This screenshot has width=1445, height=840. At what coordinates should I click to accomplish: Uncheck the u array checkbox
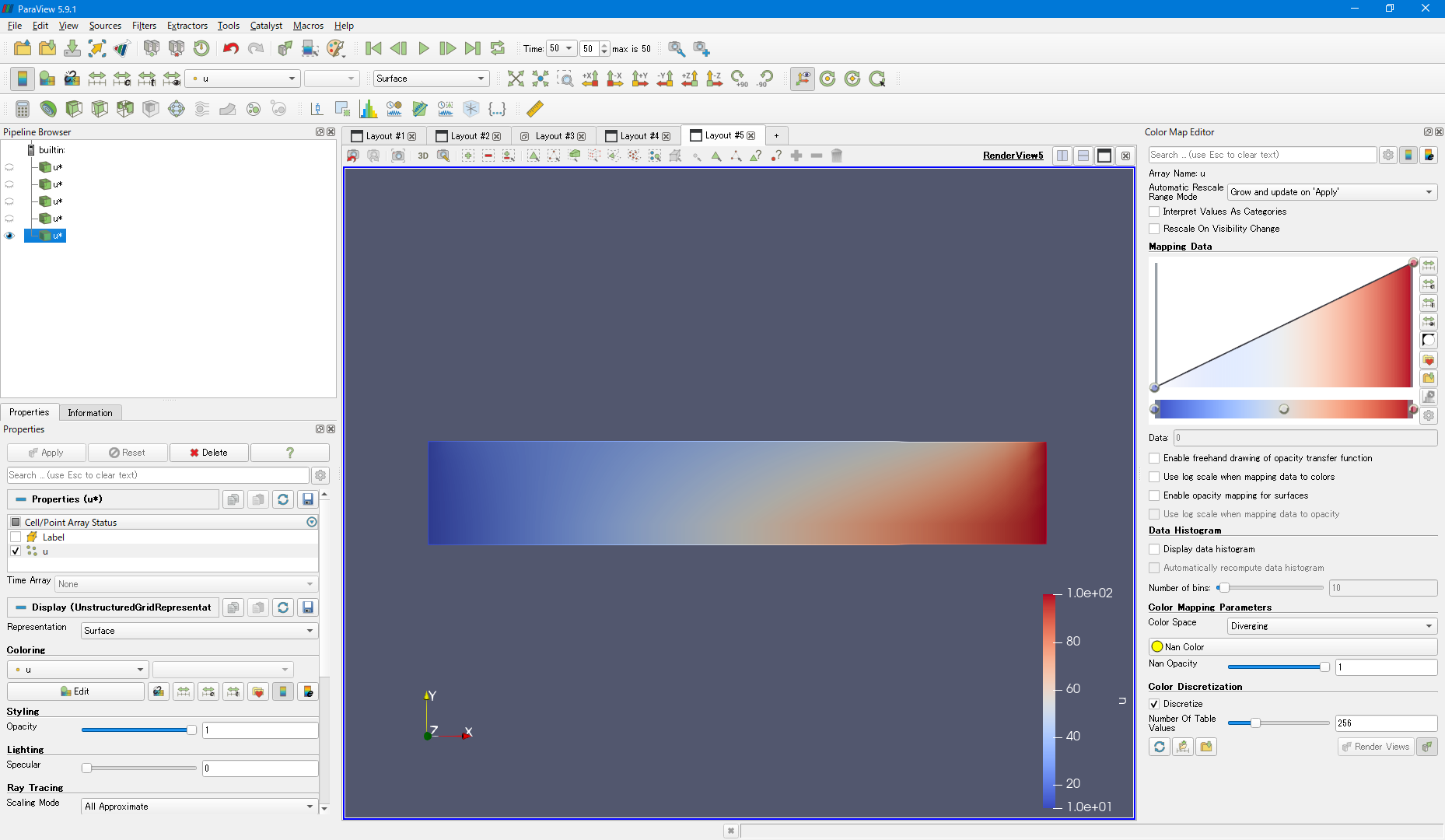pyautogui.click(x=16, y=551)
